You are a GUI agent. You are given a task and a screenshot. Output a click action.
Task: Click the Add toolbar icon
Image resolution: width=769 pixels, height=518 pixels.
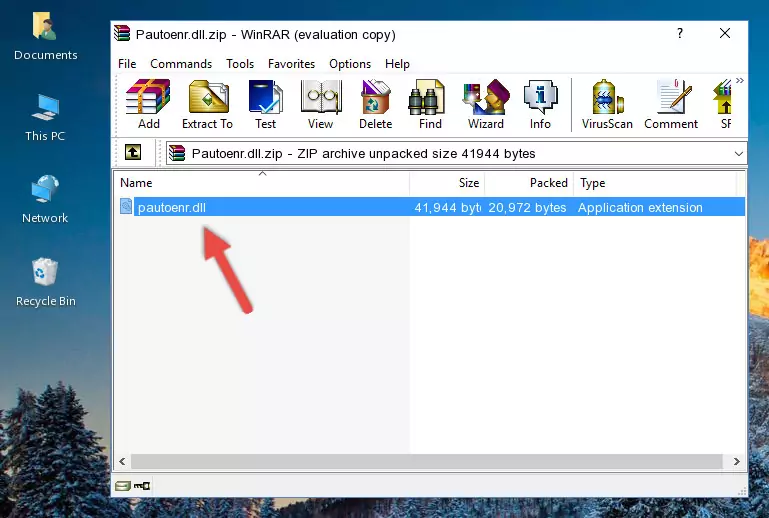(148, 104)
